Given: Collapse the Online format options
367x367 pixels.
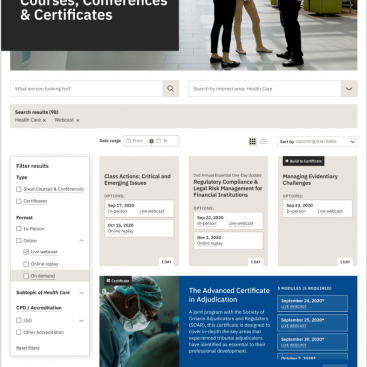Looking at the screenshot, I should pyautogui.click(x=81, y=241).
